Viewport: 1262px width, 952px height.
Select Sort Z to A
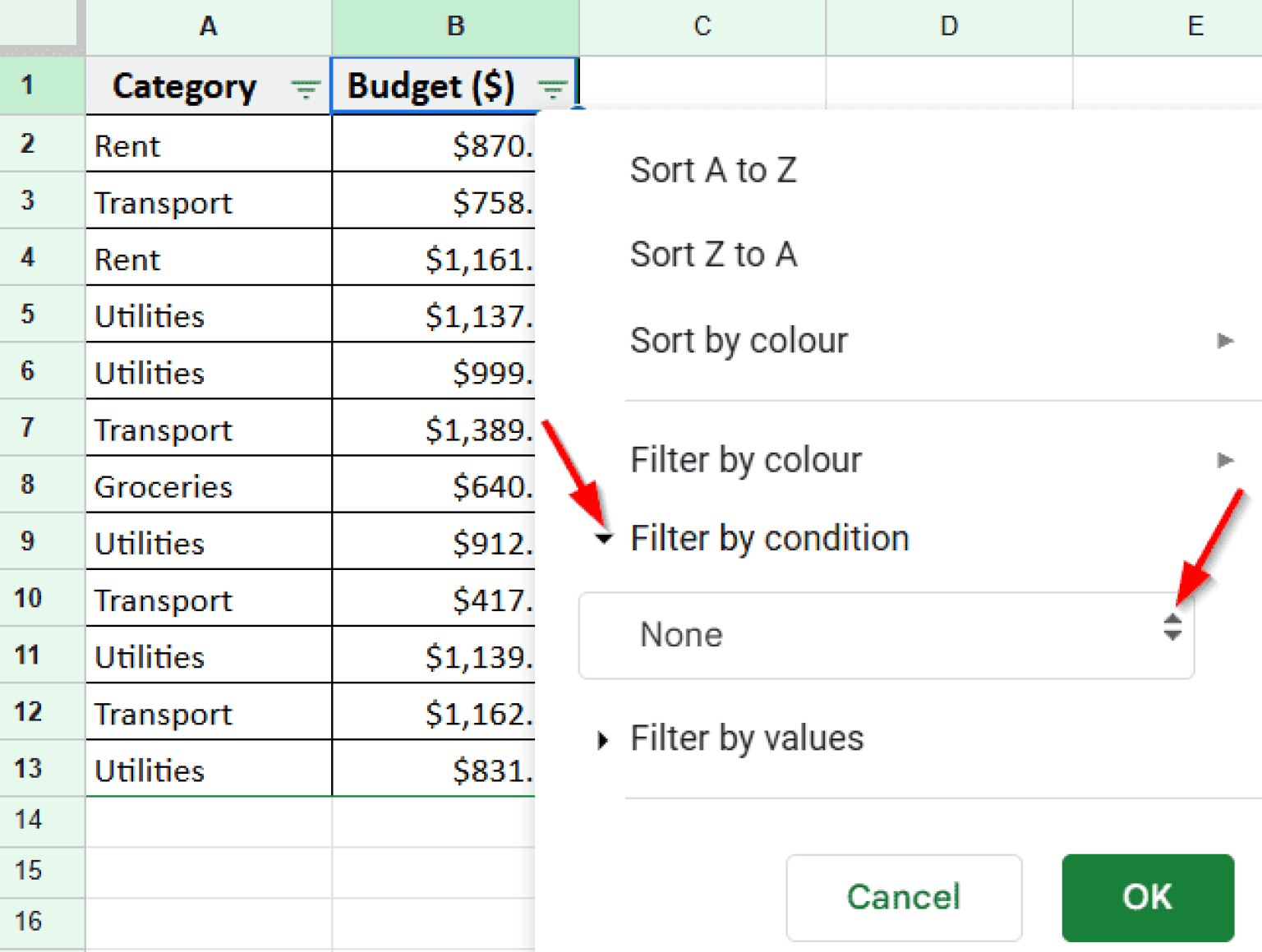[713, 255]
